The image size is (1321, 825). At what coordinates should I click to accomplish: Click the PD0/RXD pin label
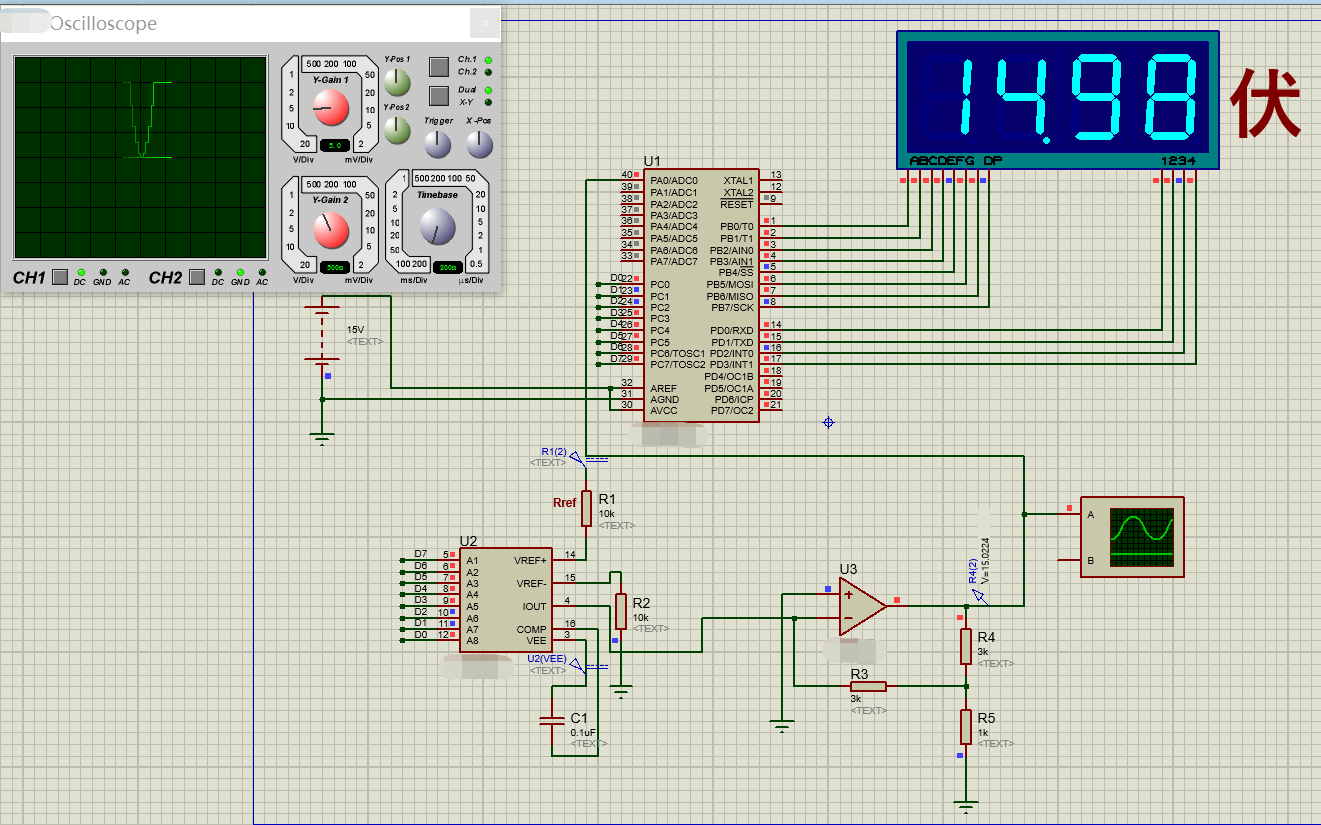tap(732, 331)
